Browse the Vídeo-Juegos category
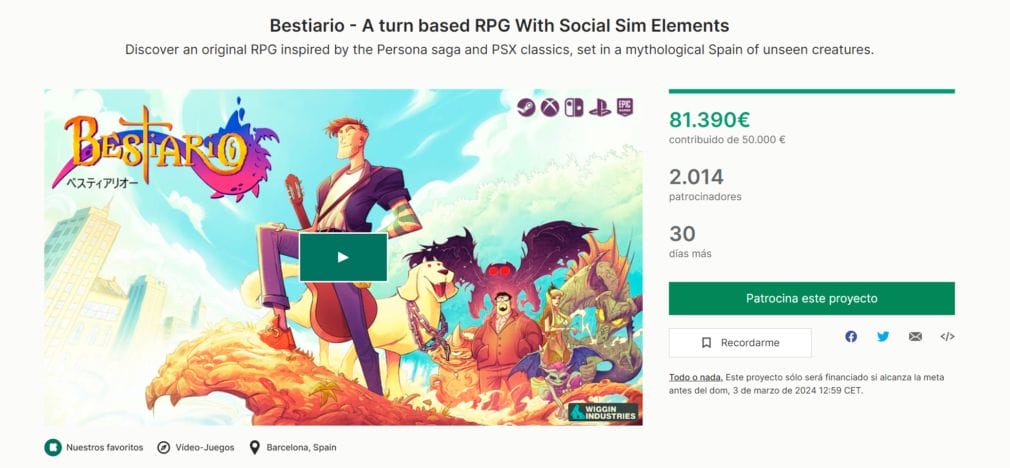Screen dimensions: 1010x468 [204, 447]
